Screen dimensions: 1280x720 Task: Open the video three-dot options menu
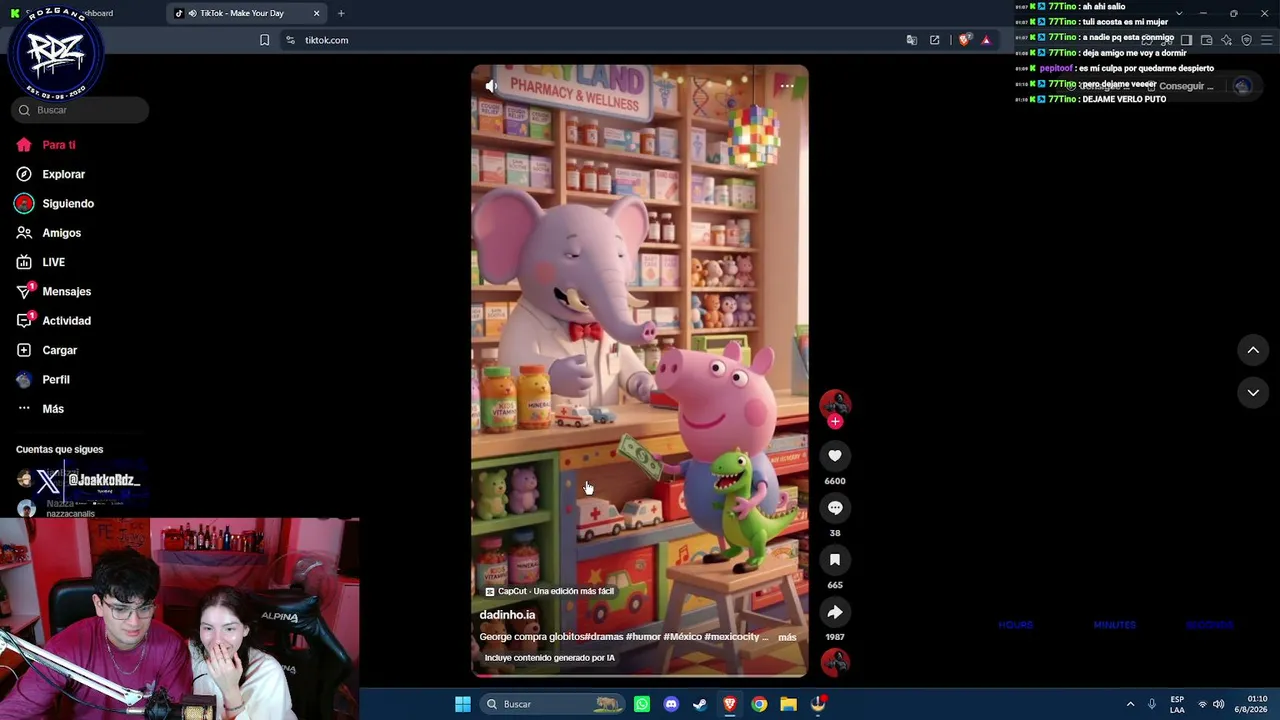tap(787, 86)
